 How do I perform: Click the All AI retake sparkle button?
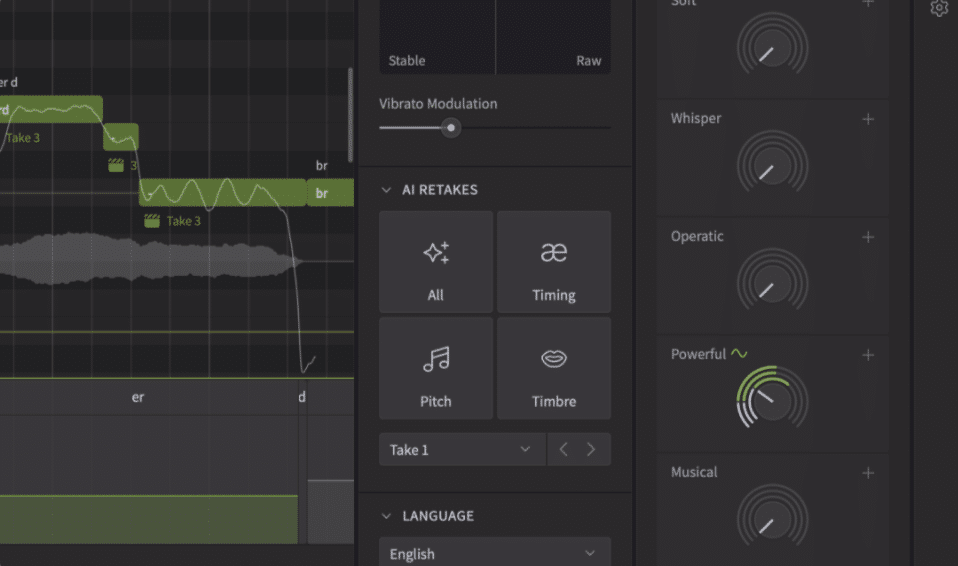[436, 262]
